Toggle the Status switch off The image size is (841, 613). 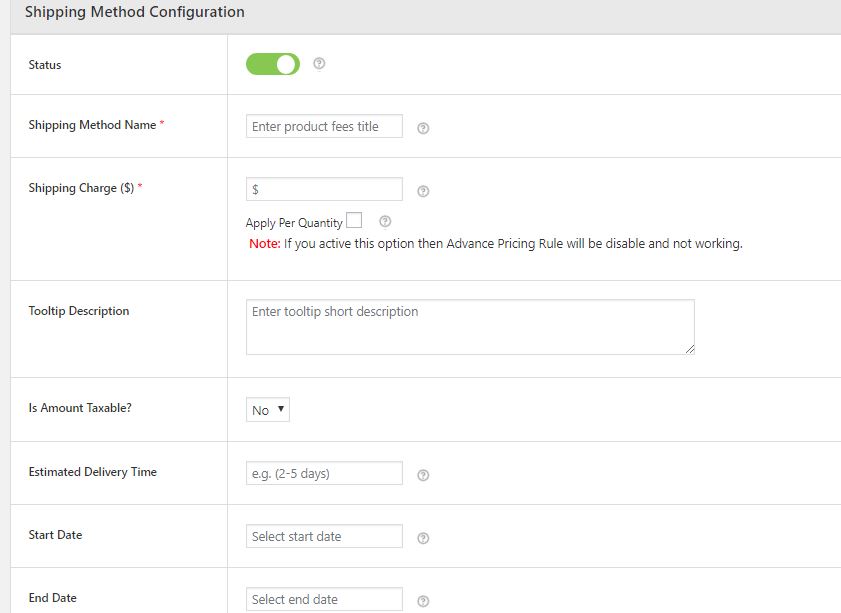coord(272,64)
